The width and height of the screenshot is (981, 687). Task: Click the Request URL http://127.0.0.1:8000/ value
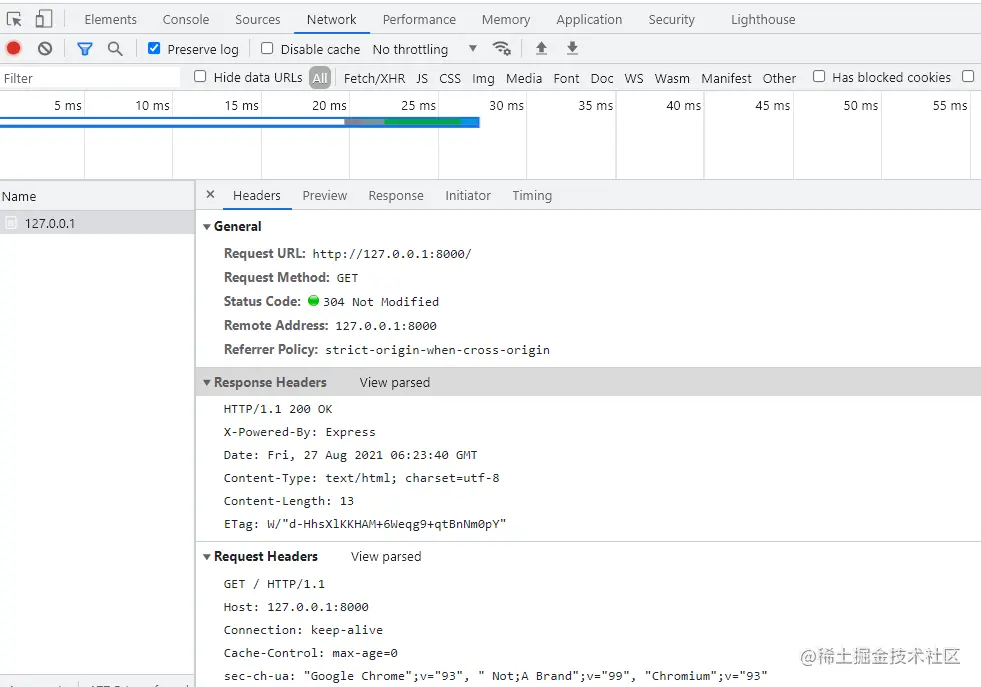392,254
